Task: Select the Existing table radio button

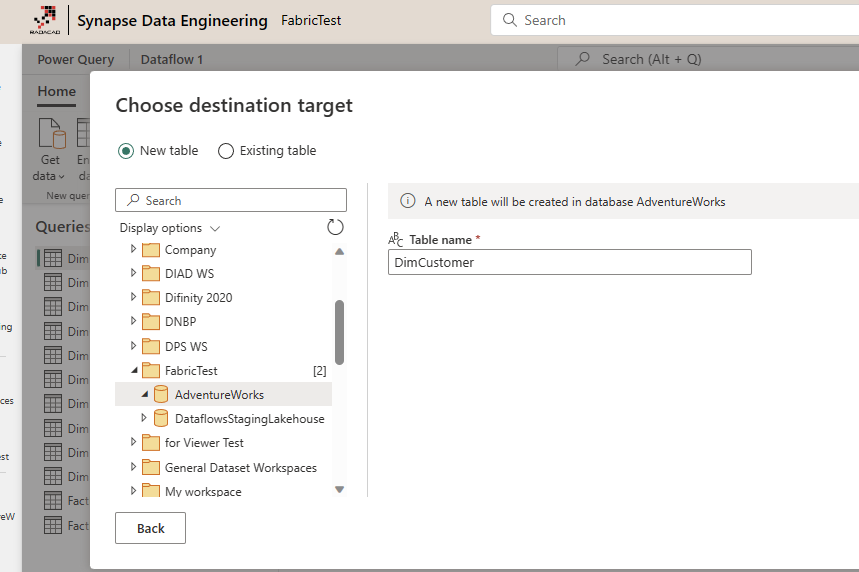Action: click(x=226, y=151)
